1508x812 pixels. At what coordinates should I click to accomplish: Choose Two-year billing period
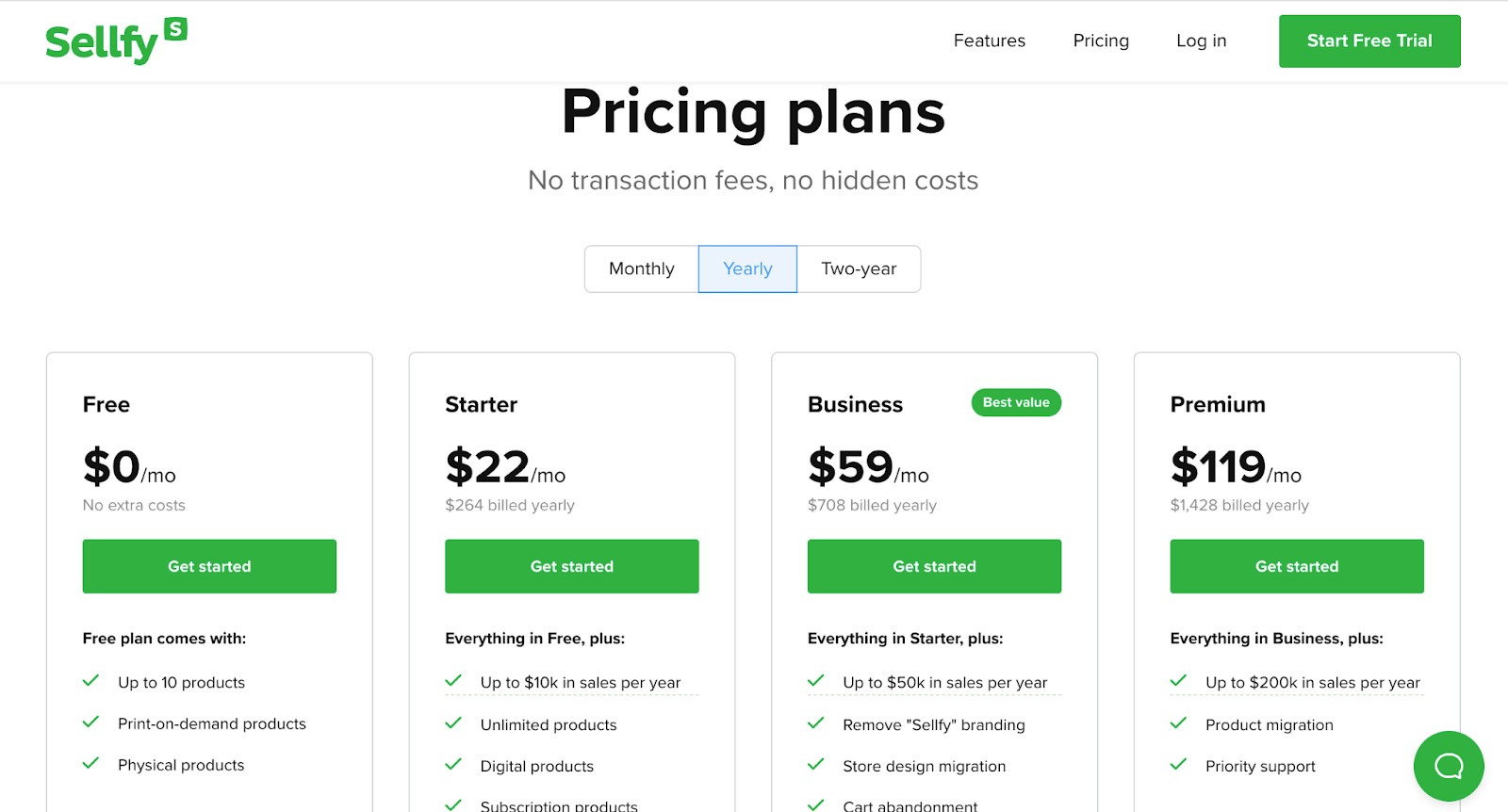click(859, 269)
